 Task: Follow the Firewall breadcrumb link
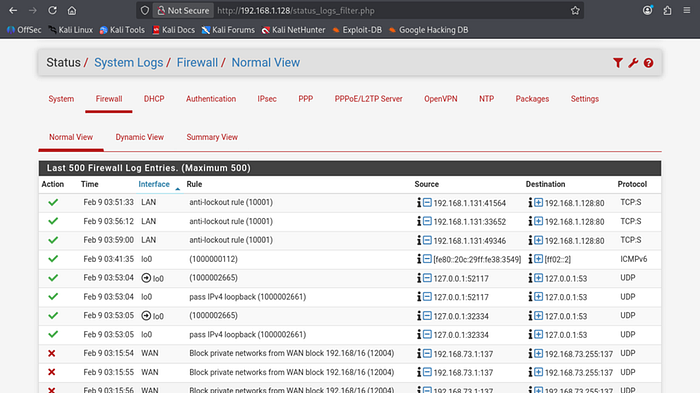coord(197,63)
